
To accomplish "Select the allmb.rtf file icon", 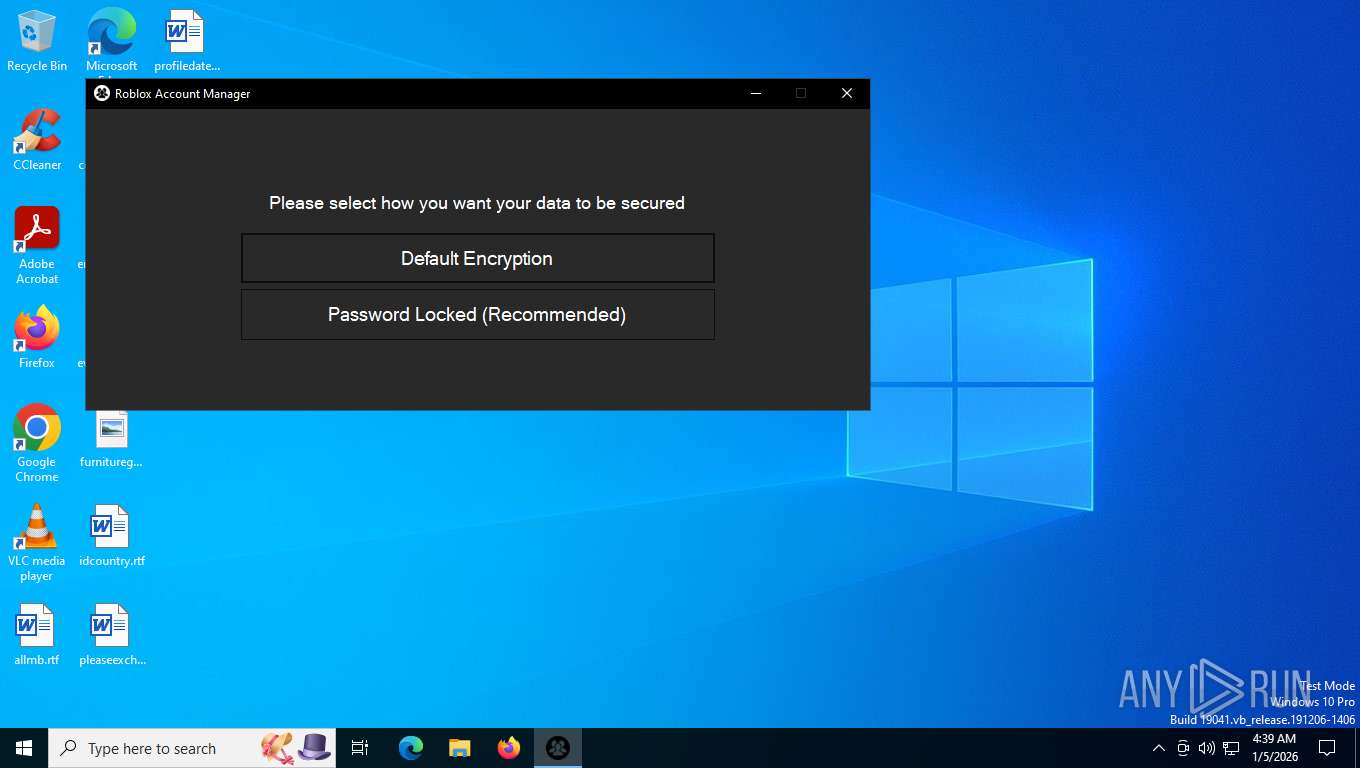I will pos(37,635).
